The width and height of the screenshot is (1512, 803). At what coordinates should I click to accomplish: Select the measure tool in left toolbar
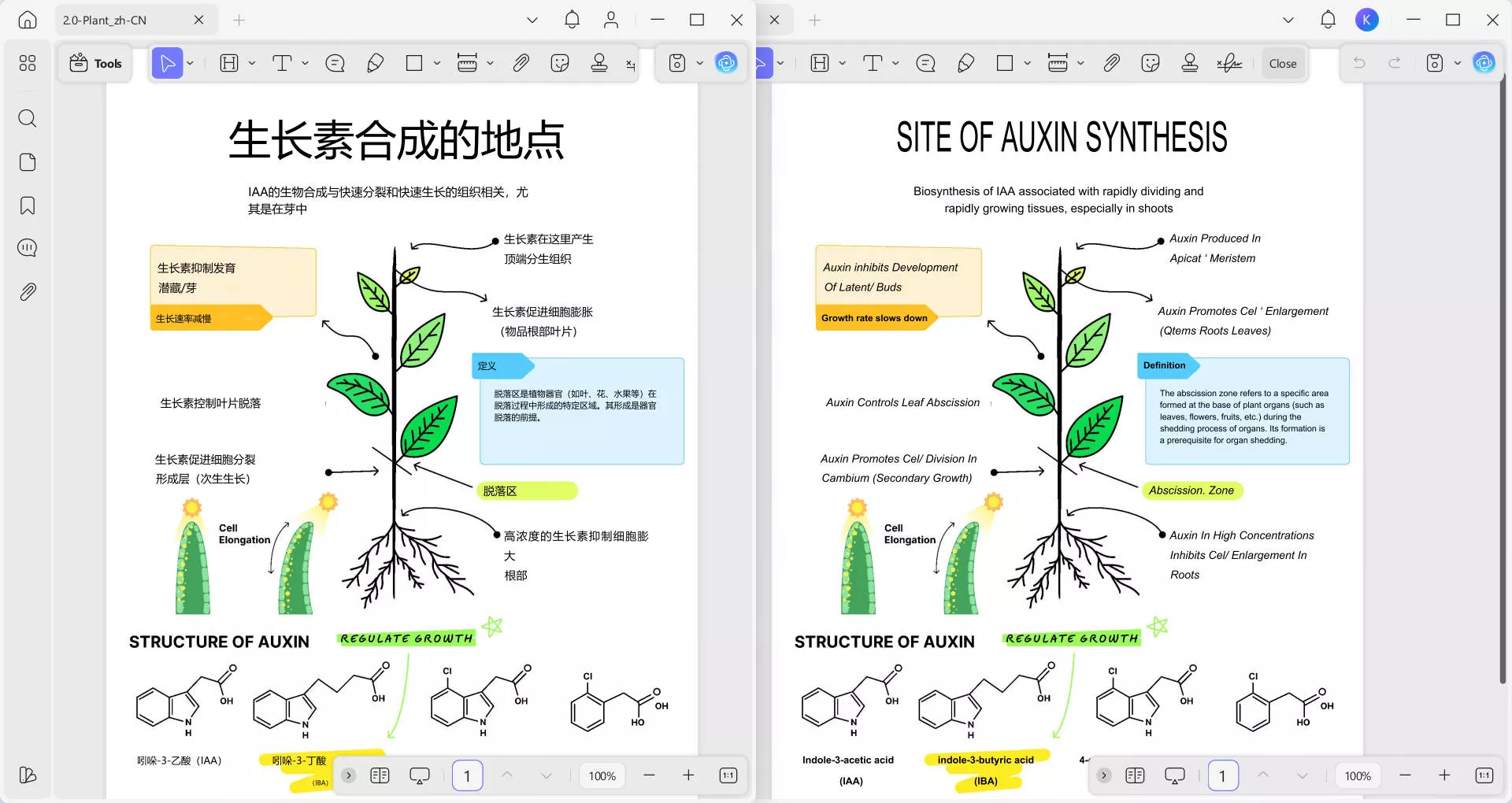pos(467,63)
